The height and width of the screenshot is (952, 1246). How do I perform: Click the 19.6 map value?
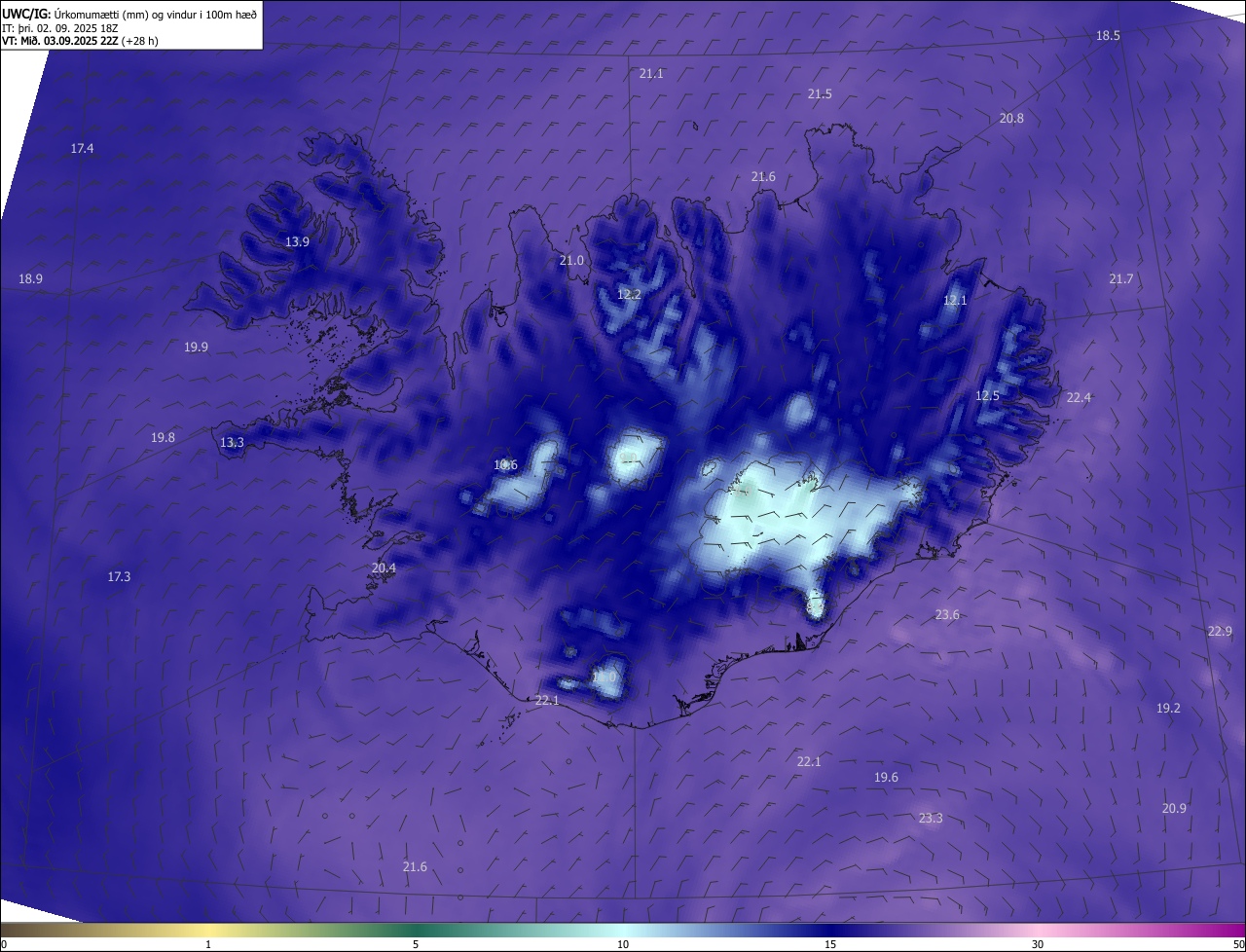coord(886,777)
